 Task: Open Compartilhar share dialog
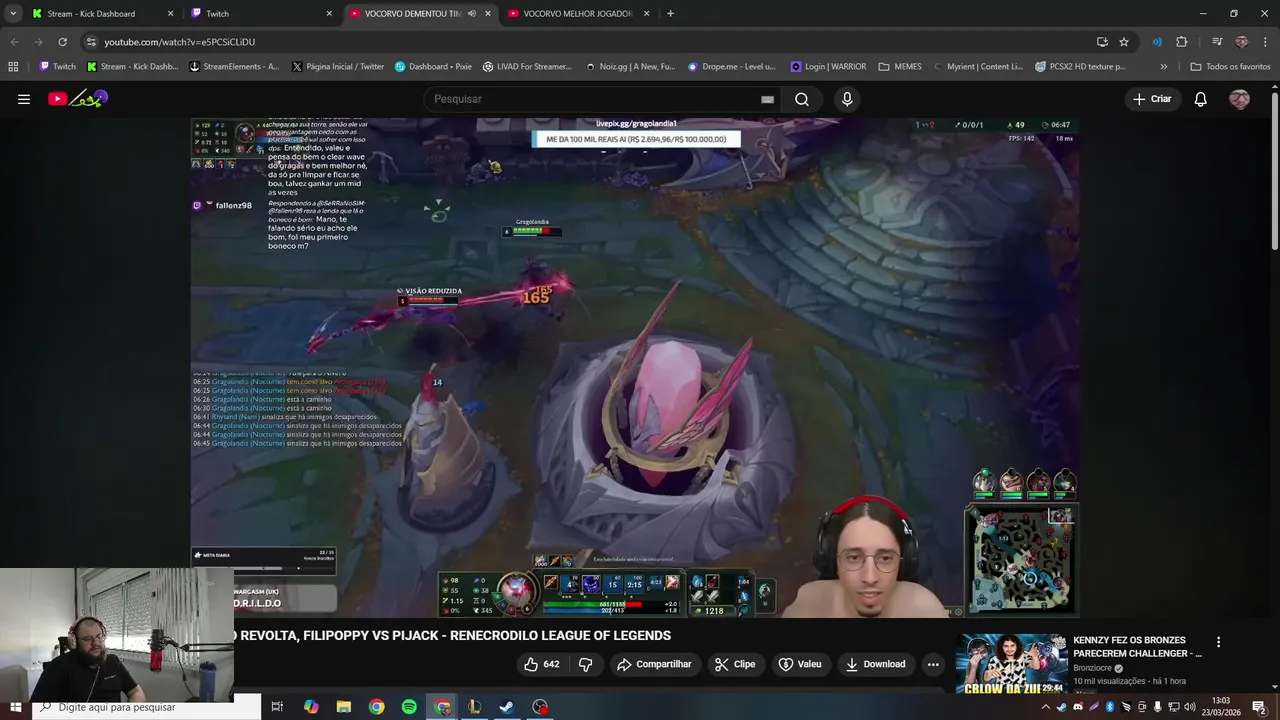tap(654, 664)
